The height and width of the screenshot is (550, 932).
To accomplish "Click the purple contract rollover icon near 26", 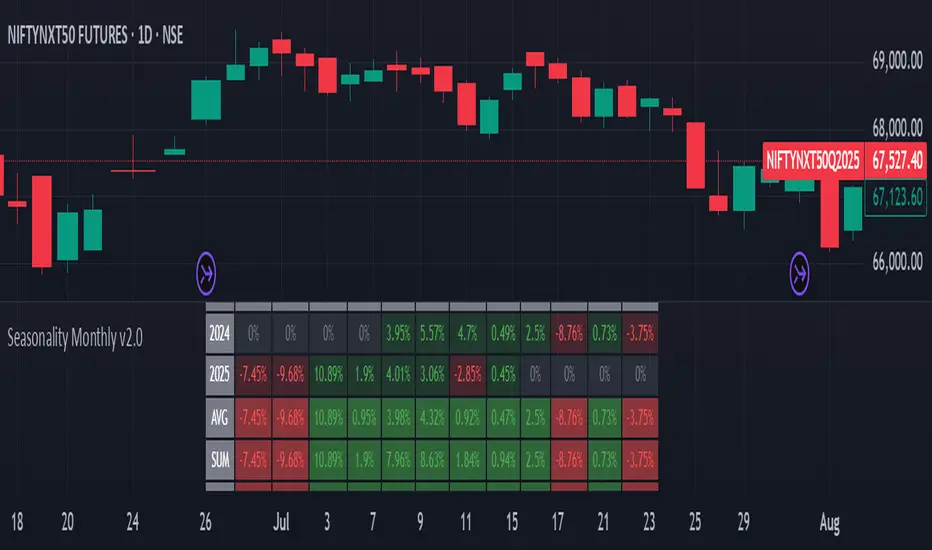I will (x=207, y=270).
